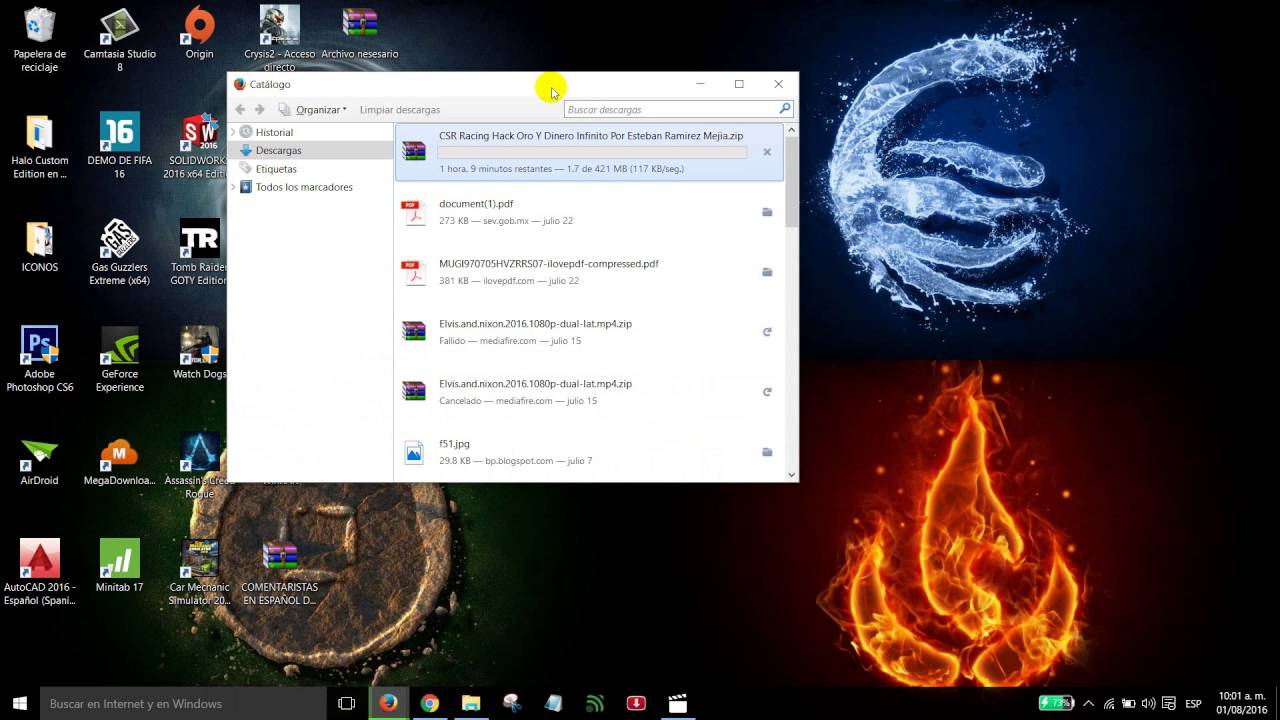Open Car Mechanic Simulator desktop shortcut

click(199, 573)
